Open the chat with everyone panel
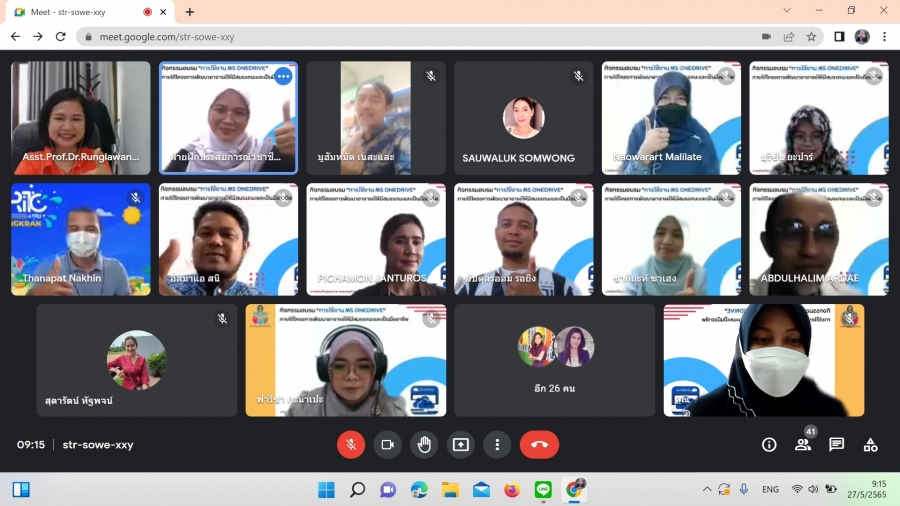The image size is (900, 506). point(837,445)
